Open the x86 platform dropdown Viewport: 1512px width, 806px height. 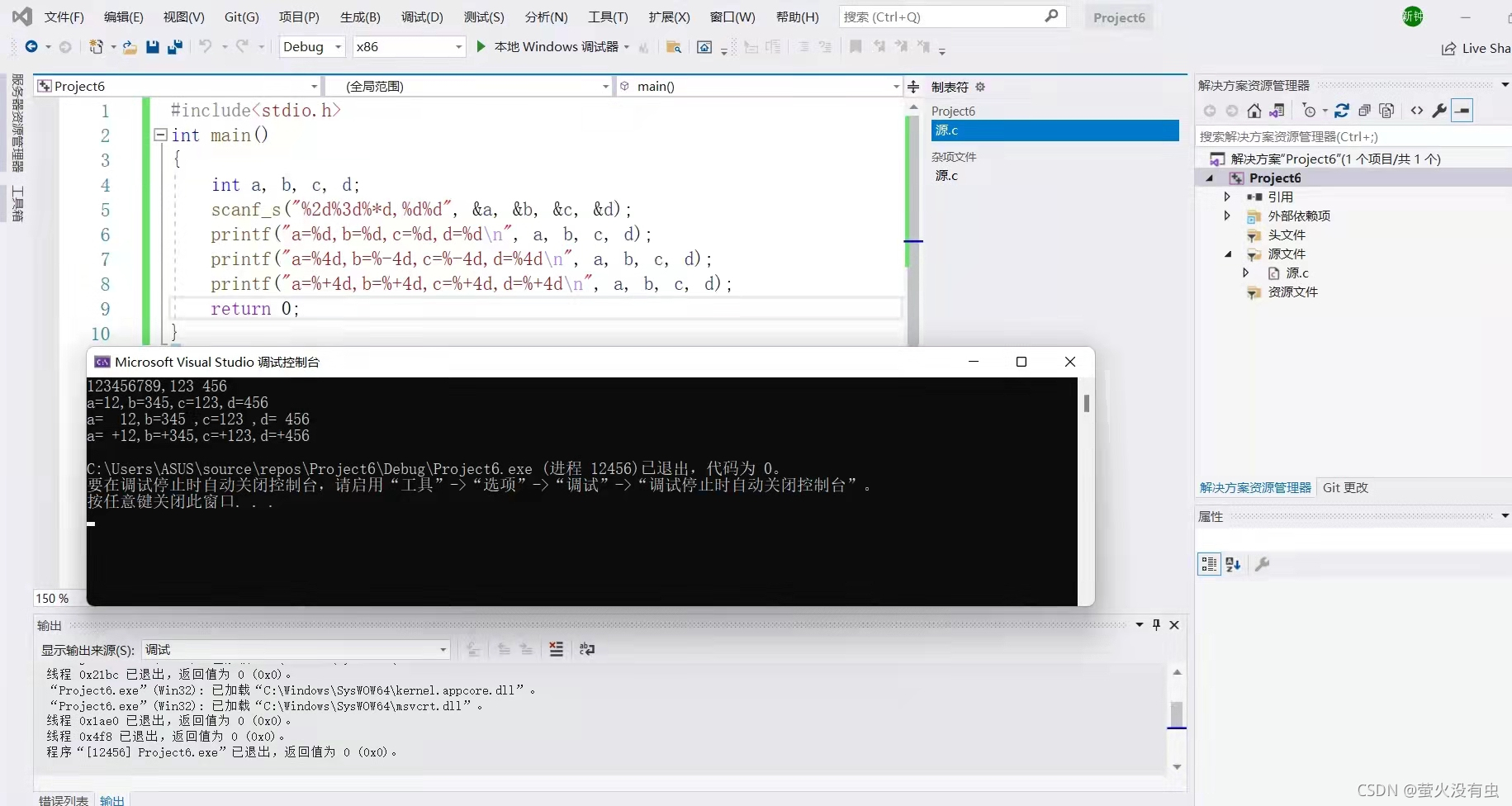(x=409, y=47)
